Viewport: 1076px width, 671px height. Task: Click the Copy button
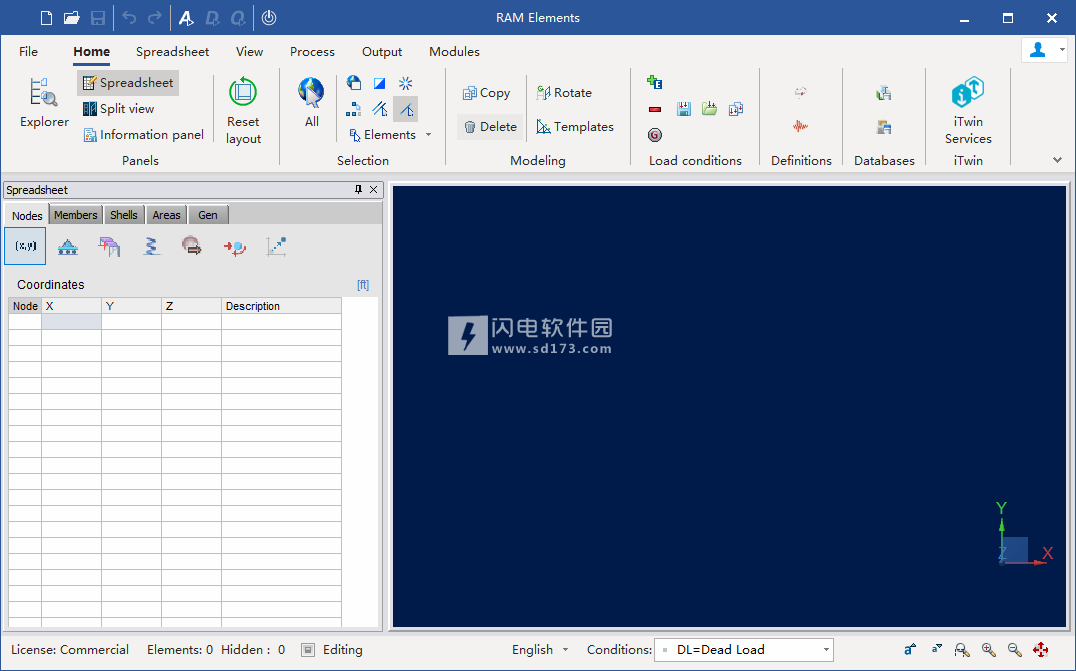tap(487, 93)
